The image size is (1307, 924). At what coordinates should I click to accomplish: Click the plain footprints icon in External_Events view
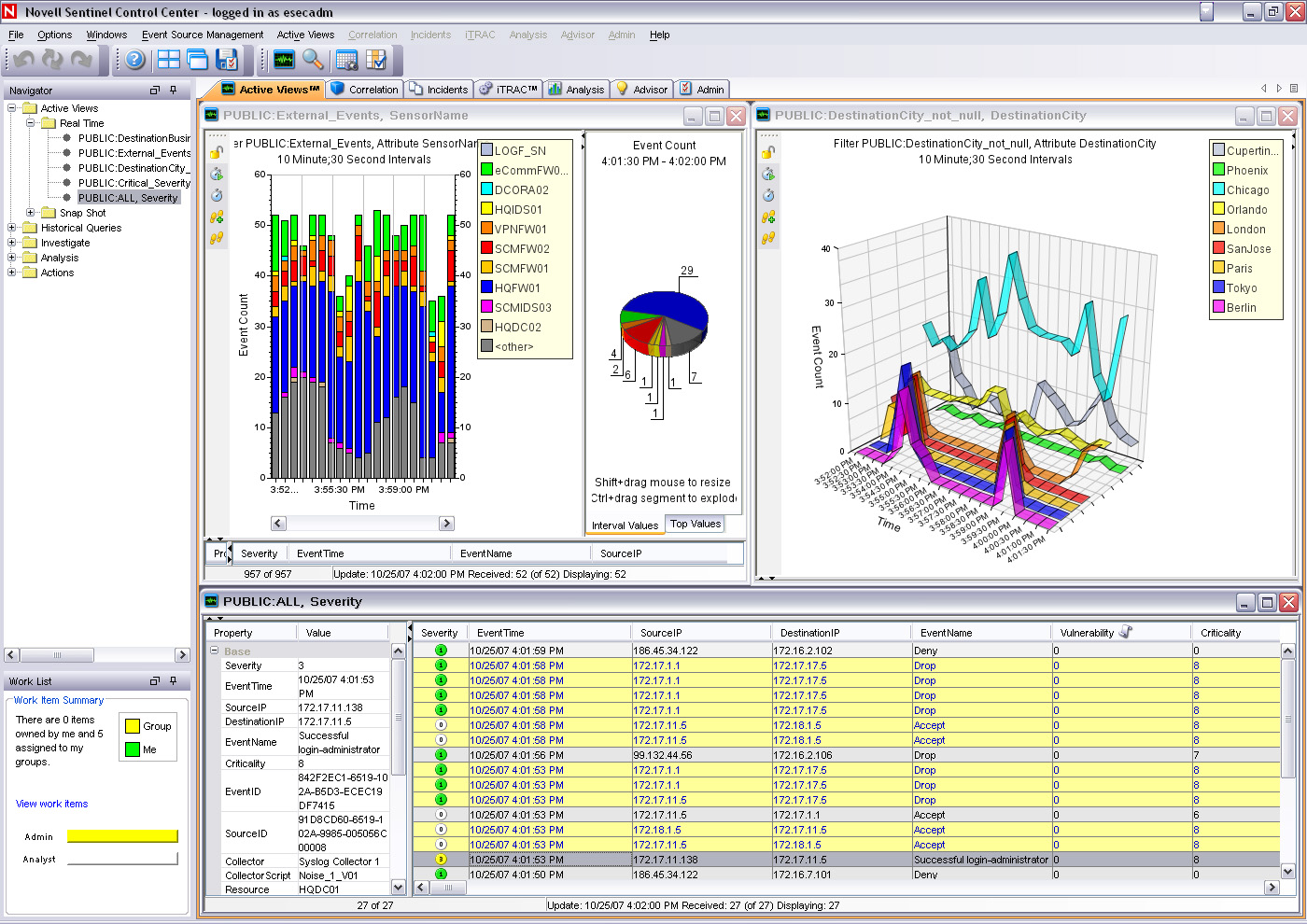[x=217, y=238]
